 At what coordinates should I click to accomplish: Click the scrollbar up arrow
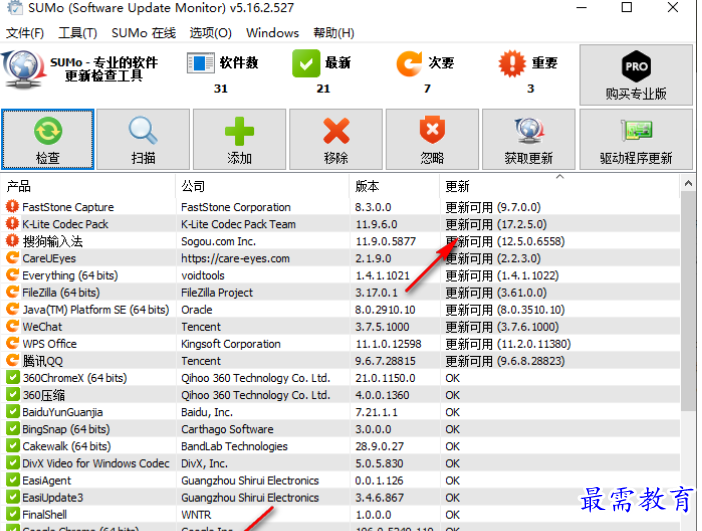pos(688,183)
